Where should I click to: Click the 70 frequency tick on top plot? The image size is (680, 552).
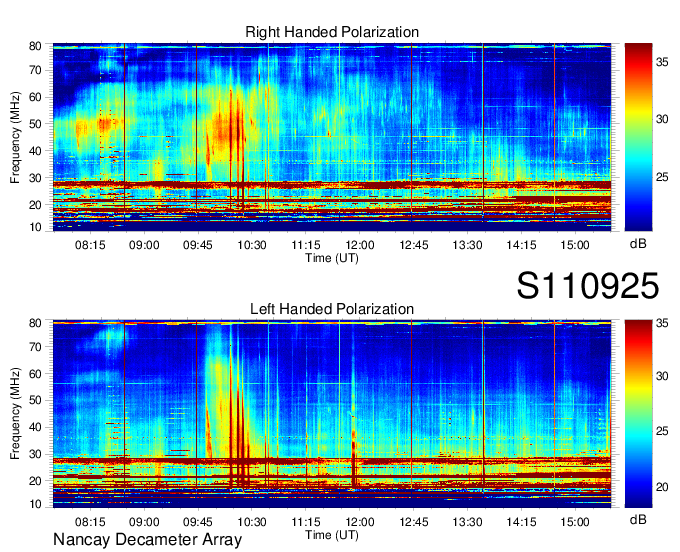point(35,70)
